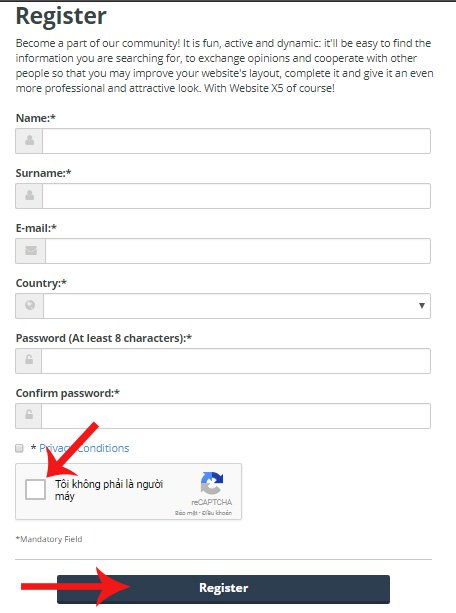Click the person icon beside Surname field
The height and width of the screenshot is (613, 456).
(29, 195)
